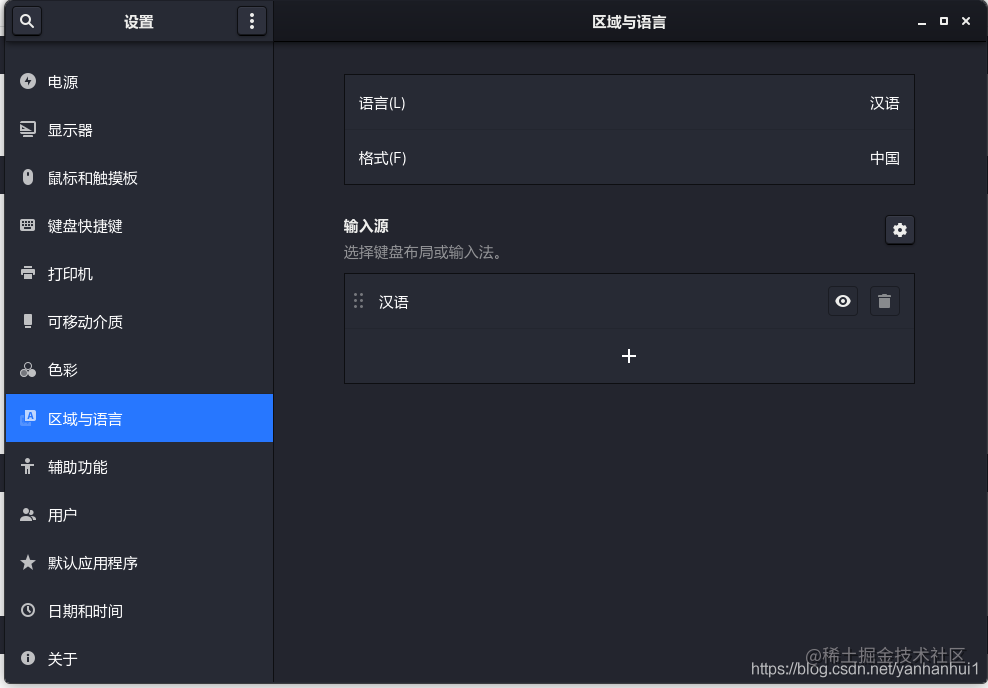The height and width of the screenshot is (688, 988).
Task: Close the settings window
Action: [x=966, y=21]
